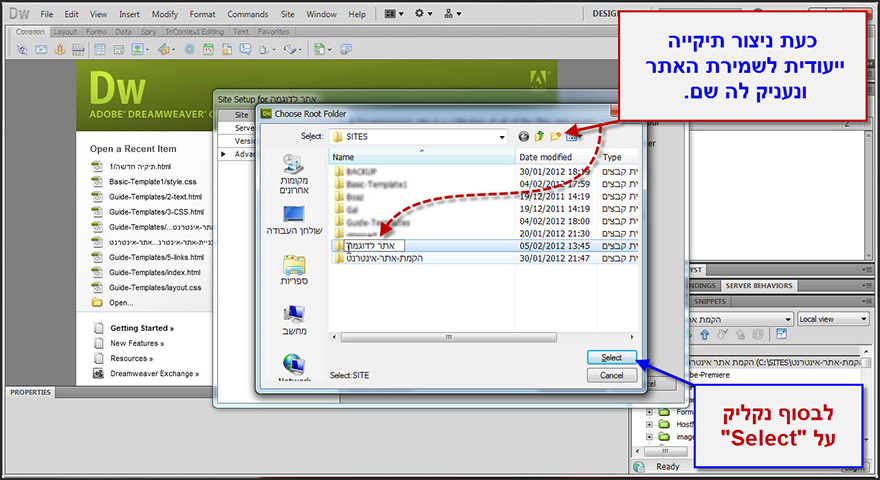This screenshot has width=880, height=480.
Task: Click the Date modified column header
Action: click(x=557, y=157)
